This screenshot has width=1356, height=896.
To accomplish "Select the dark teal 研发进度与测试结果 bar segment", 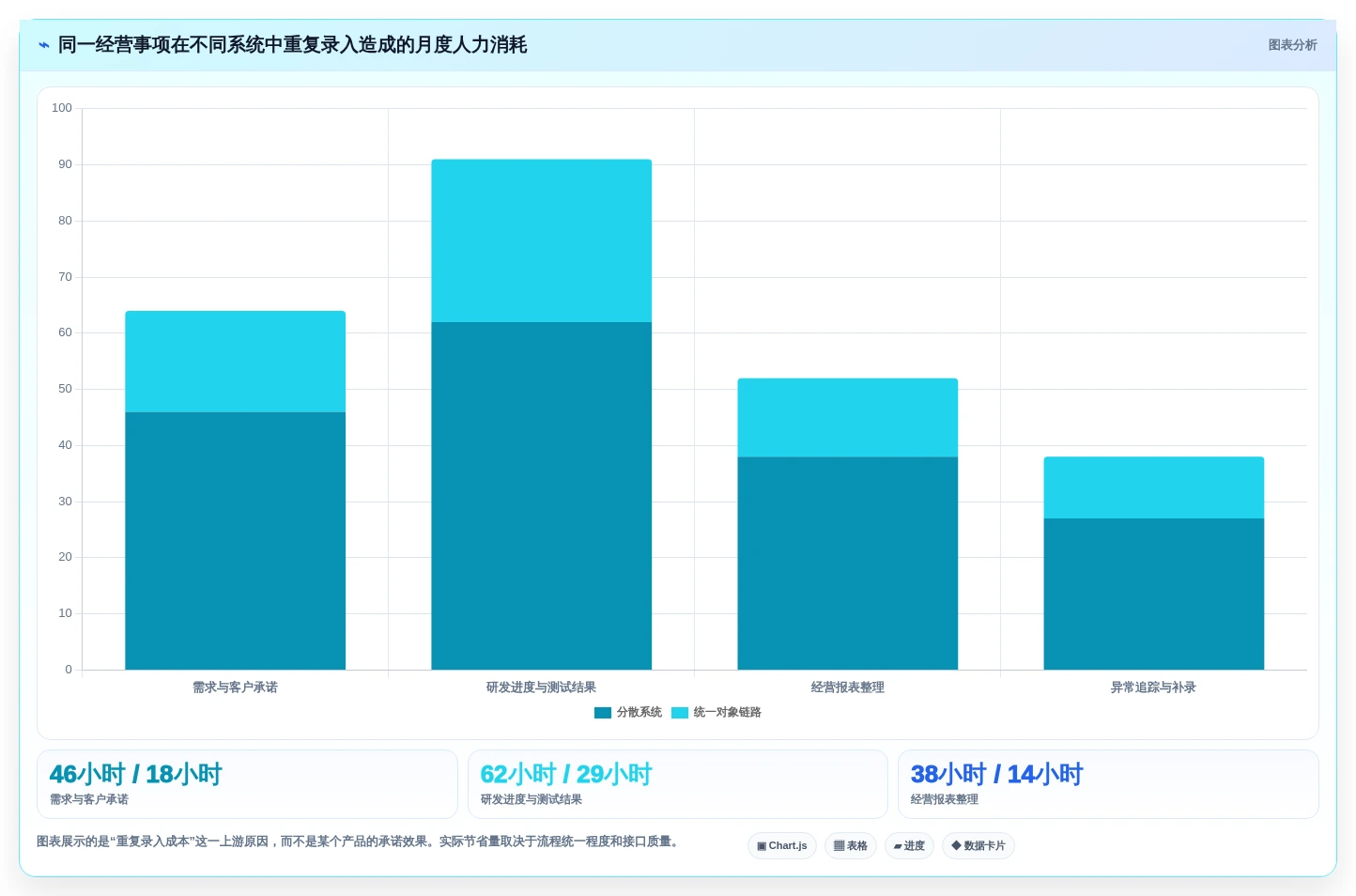I will [541, 496].
